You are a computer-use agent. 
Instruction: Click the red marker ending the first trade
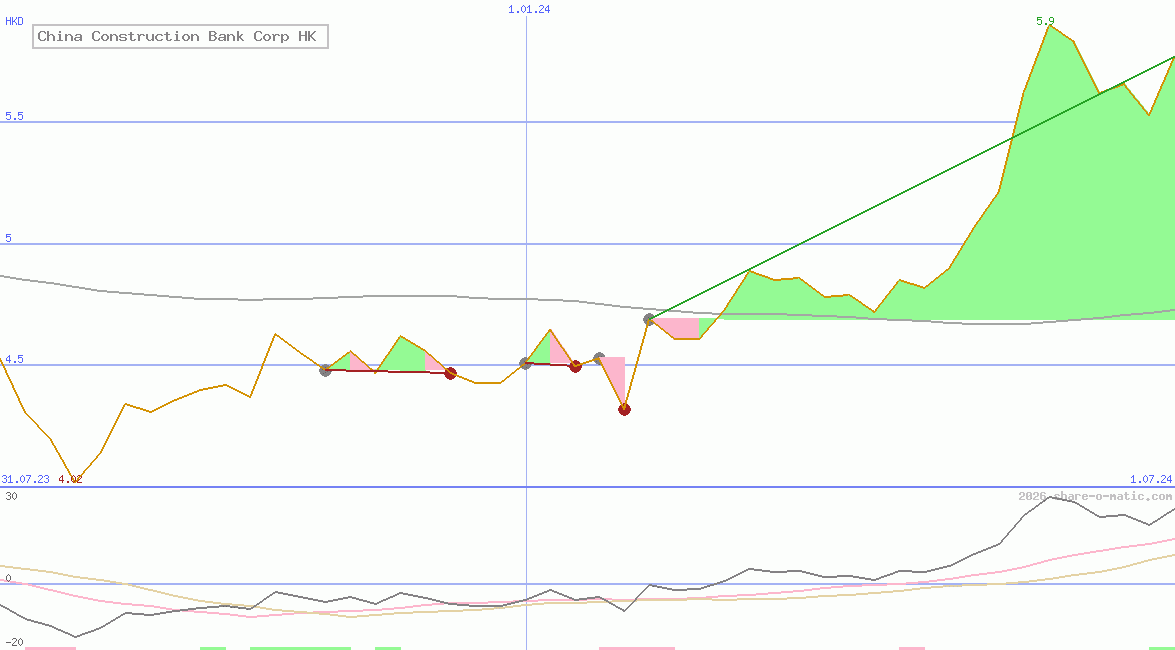click(x=450, y=373)
